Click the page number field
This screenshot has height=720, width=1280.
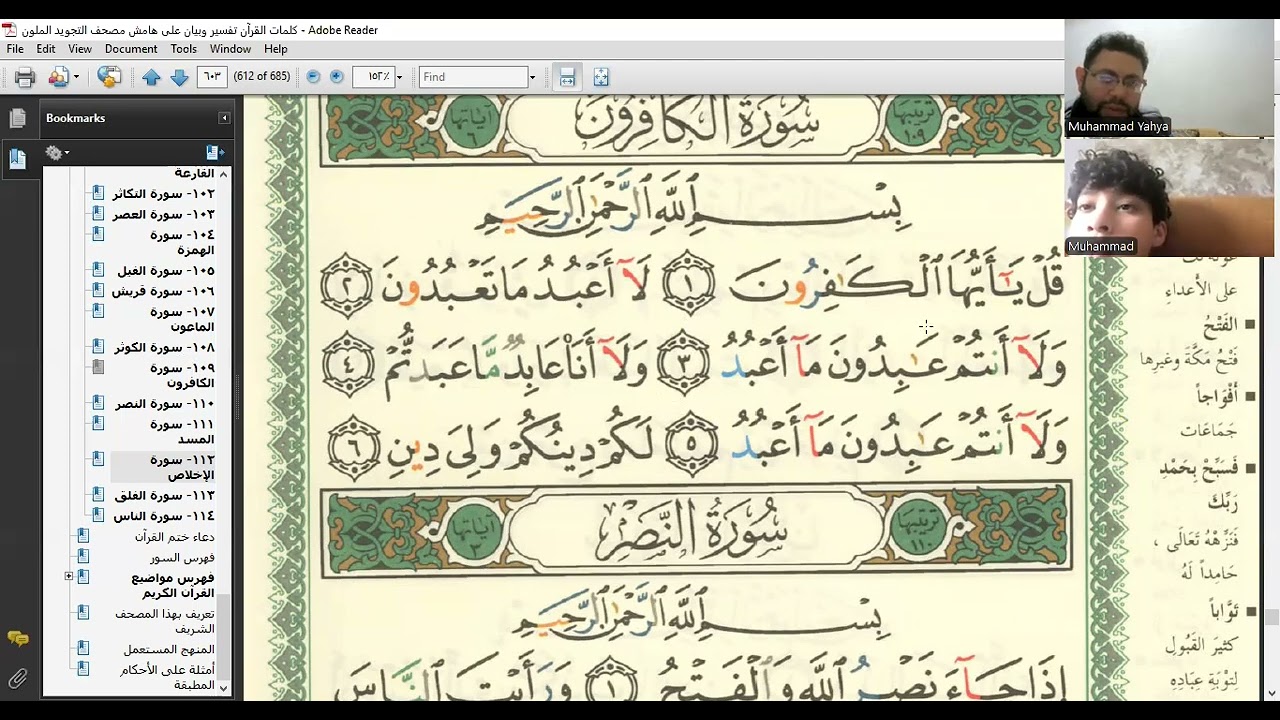tap(212, 76)
